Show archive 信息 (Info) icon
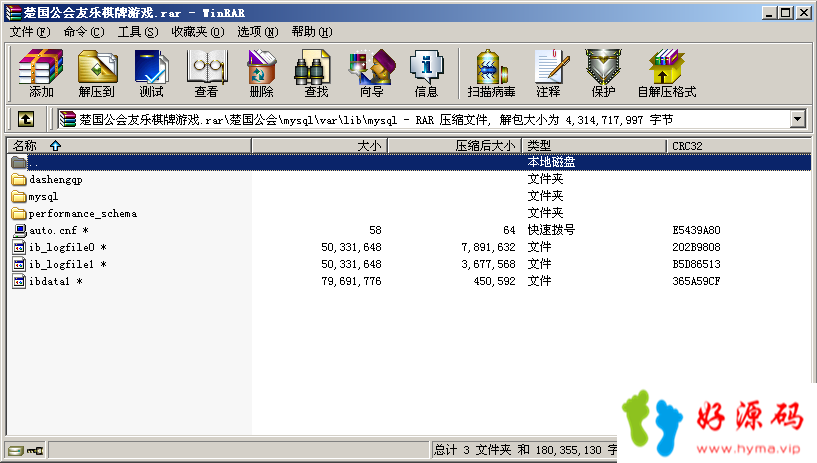This screenshot has width=817, height=463. click(426, 66)
